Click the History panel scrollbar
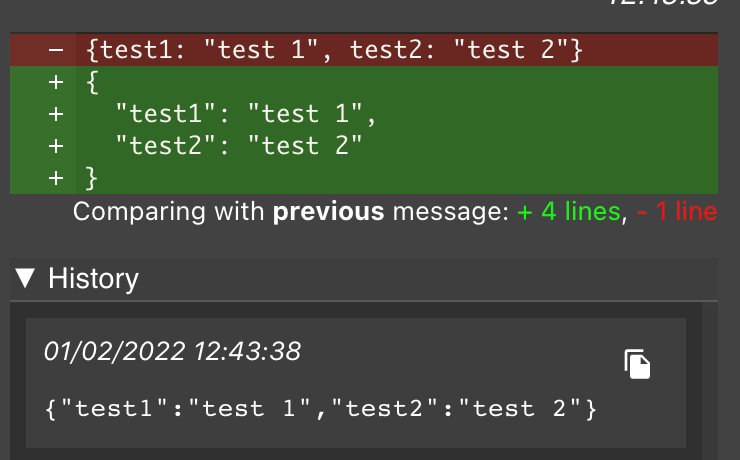Screen dimensions: 740x460 710,381
